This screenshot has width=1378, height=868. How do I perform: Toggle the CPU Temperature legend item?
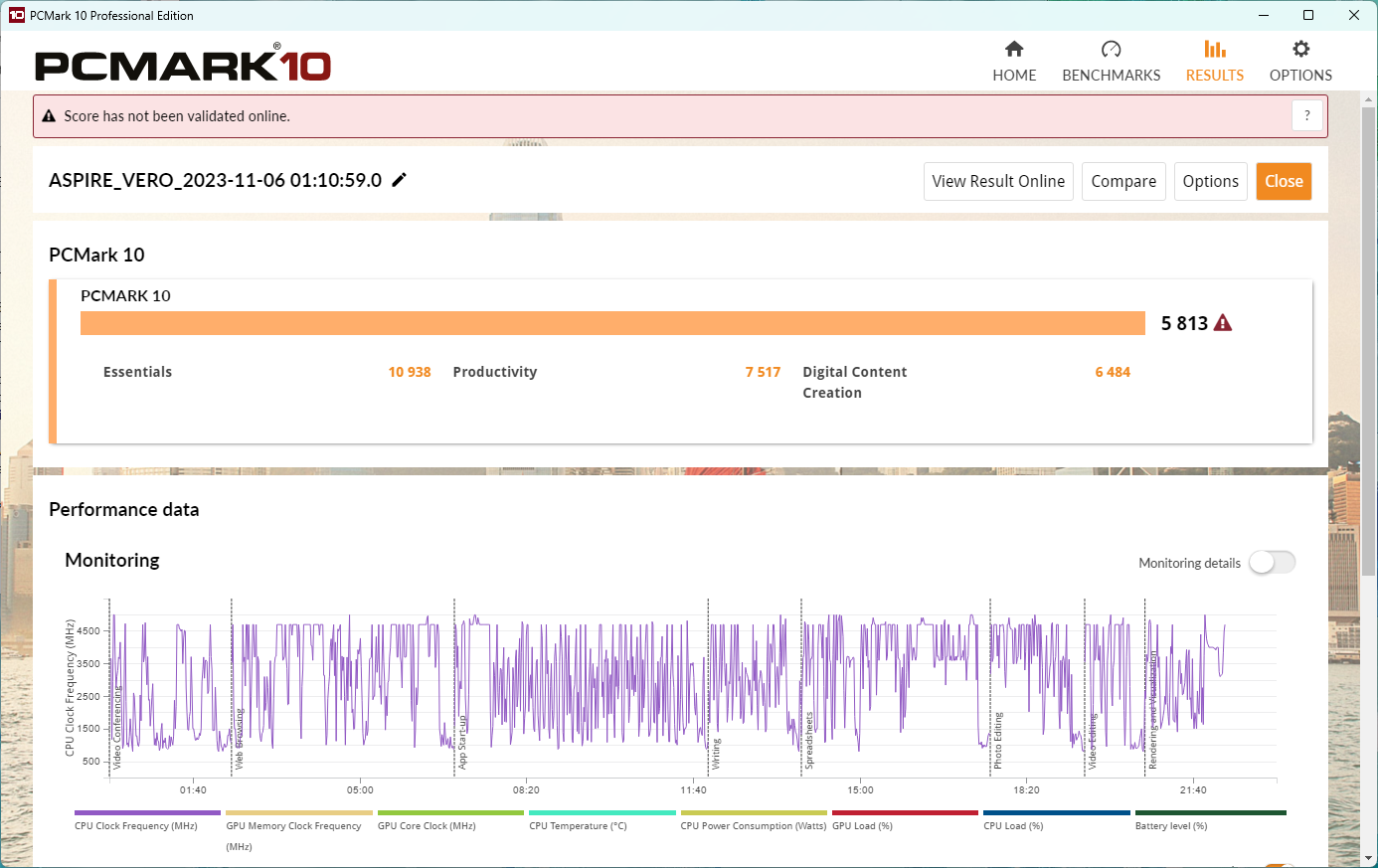click(x=602, y=822)
